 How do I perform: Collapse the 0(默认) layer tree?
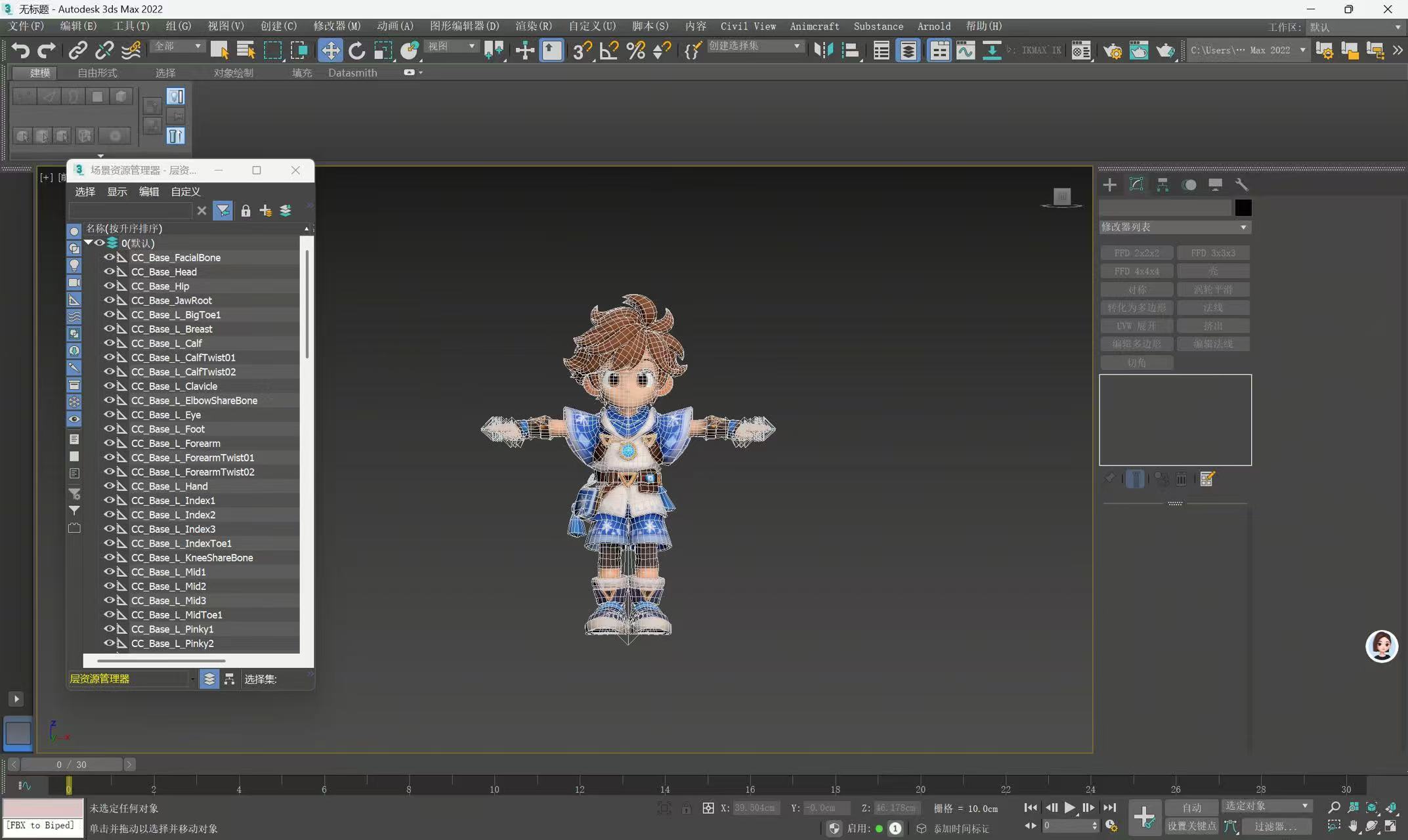tap(88, 243)
